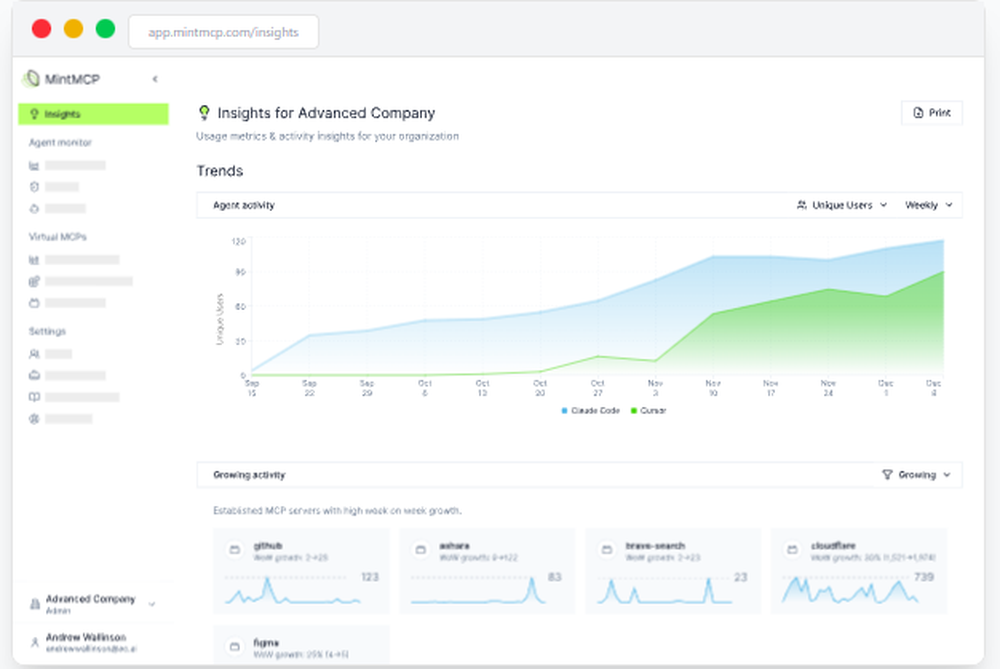1000x669 pixels.
Task: Select the bar chart icon under Agent monitor
Action: click(x=36, y=166)
